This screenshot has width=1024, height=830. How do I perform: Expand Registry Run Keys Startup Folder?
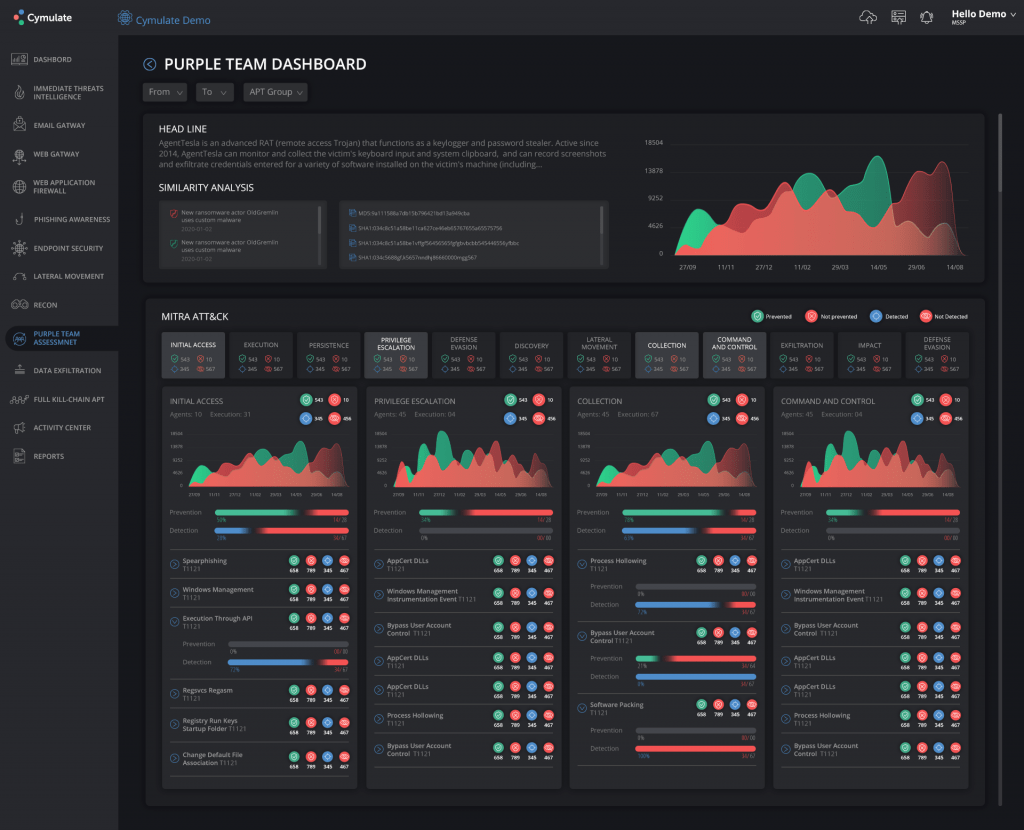point(174,724)
